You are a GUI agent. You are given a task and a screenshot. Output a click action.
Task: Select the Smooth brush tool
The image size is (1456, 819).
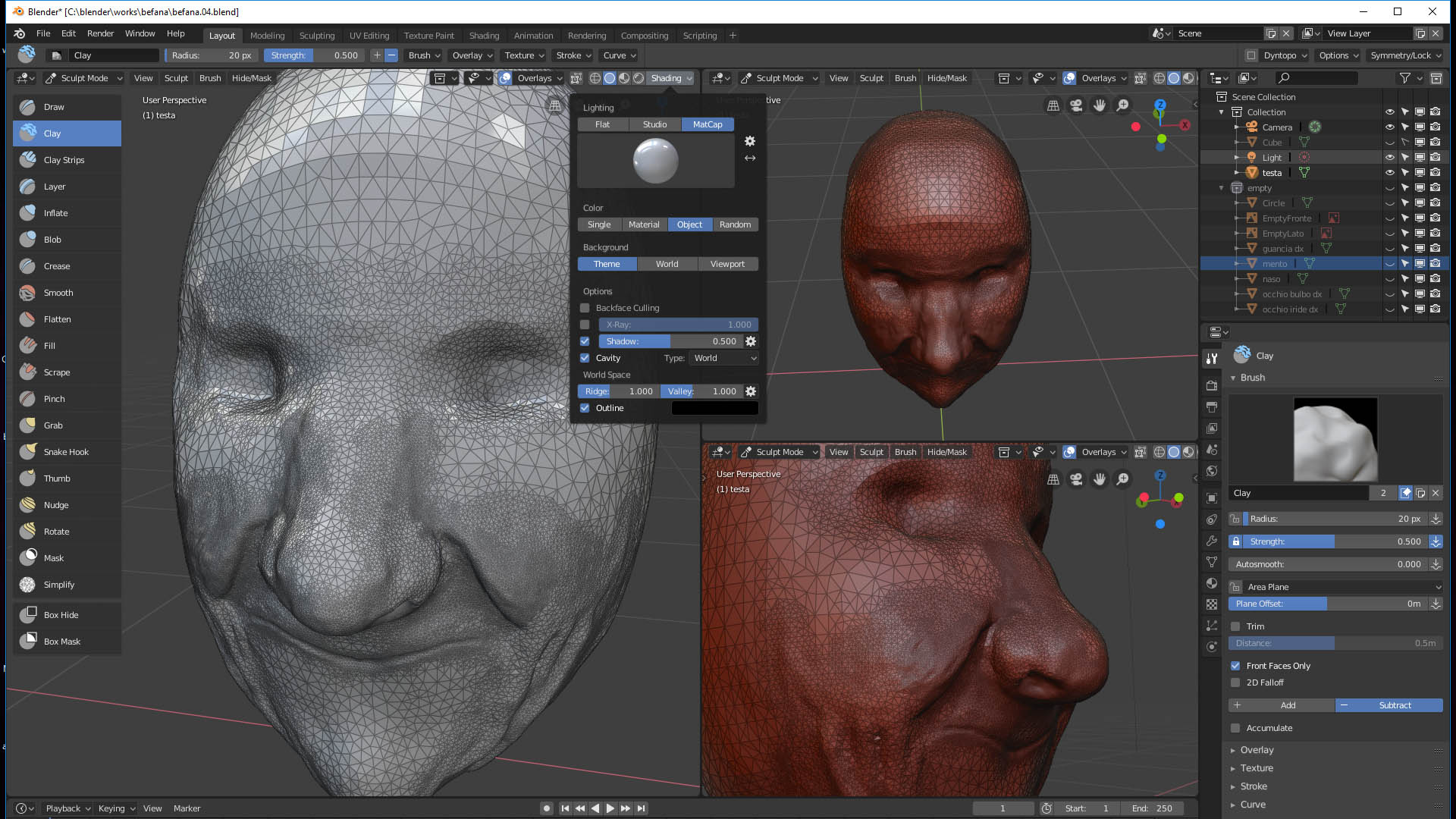[67, 293]
